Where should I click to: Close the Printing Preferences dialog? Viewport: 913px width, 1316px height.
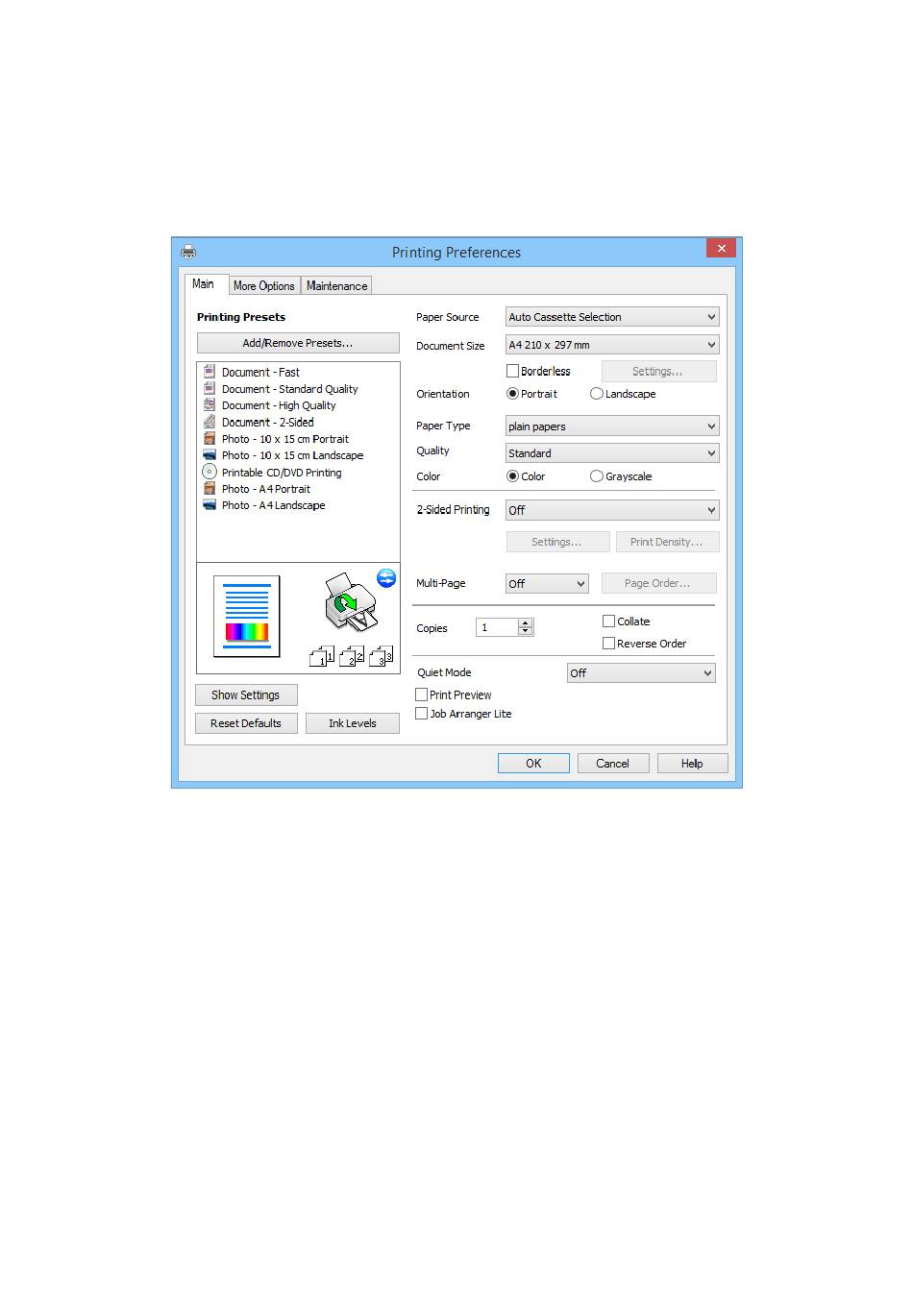(x=721, y=248)
